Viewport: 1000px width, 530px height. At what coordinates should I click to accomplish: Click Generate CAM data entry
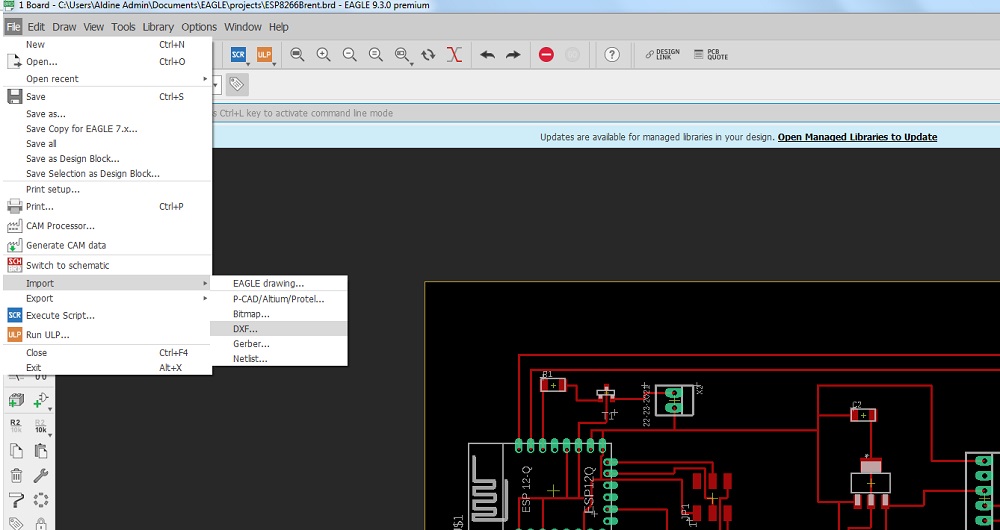(x=107, y=246)
